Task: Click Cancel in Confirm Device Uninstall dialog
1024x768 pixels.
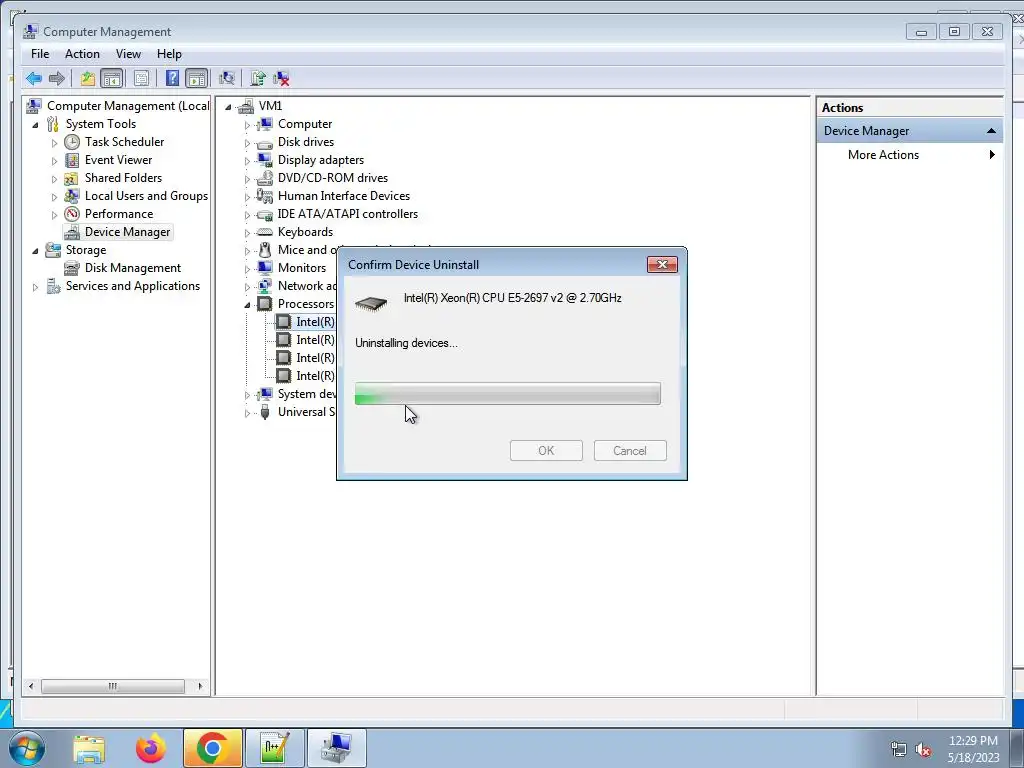Action: (630, 451)
